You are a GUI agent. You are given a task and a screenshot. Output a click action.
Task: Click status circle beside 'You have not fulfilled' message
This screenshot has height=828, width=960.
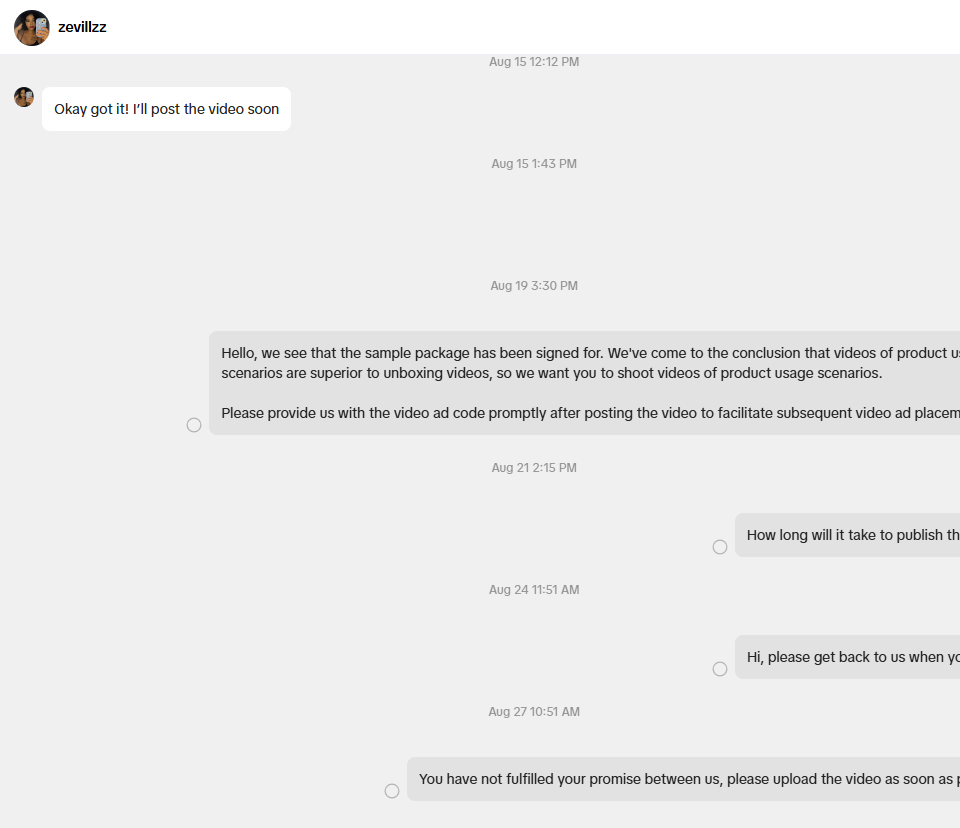click(x=392, y=791)
